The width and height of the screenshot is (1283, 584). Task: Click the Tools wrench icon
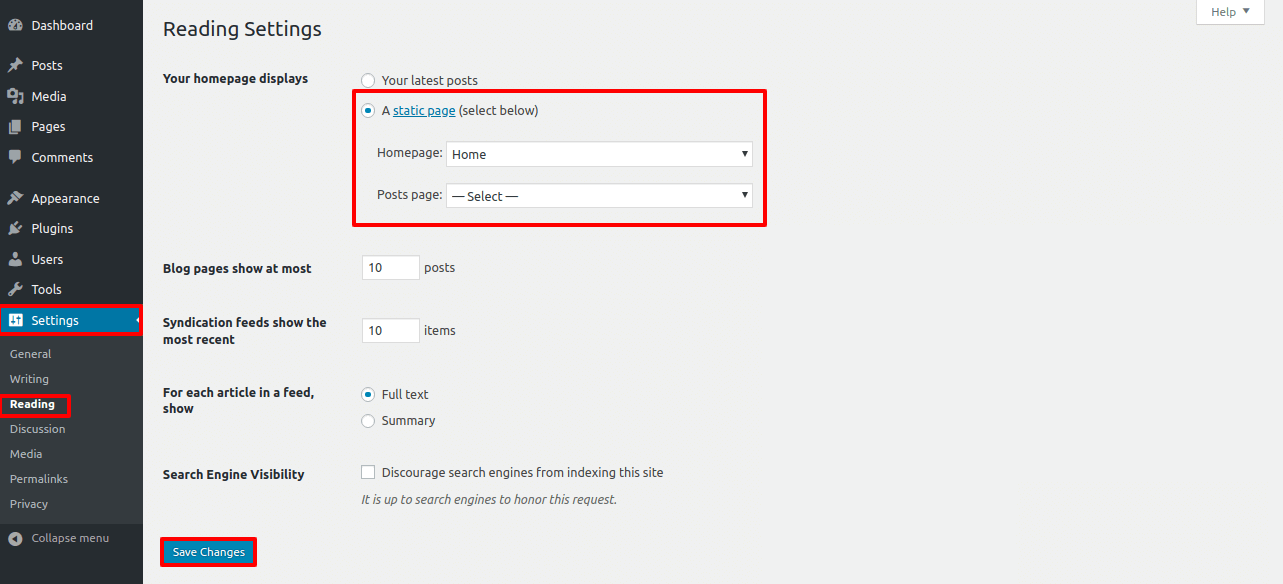pyautogui.click(x=15, y=290)
